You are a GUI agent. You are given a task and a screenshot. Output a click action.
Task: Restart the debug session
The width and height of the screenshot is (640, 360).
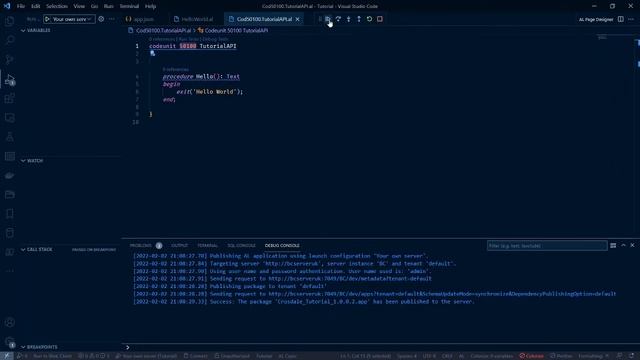369,19
